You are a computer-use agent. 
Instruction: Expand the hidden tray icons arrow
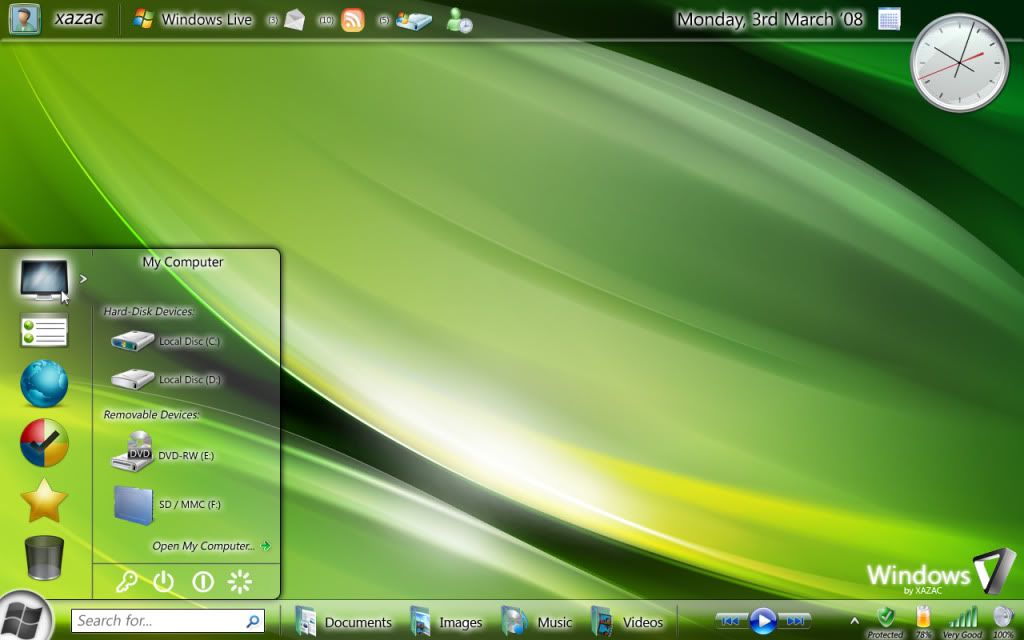(x=855, y=622)
